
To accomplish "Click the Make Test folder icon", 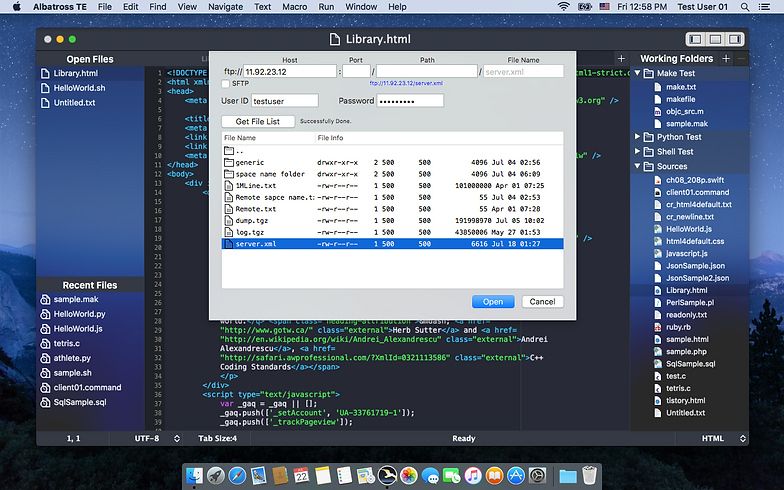I will 648,74.
